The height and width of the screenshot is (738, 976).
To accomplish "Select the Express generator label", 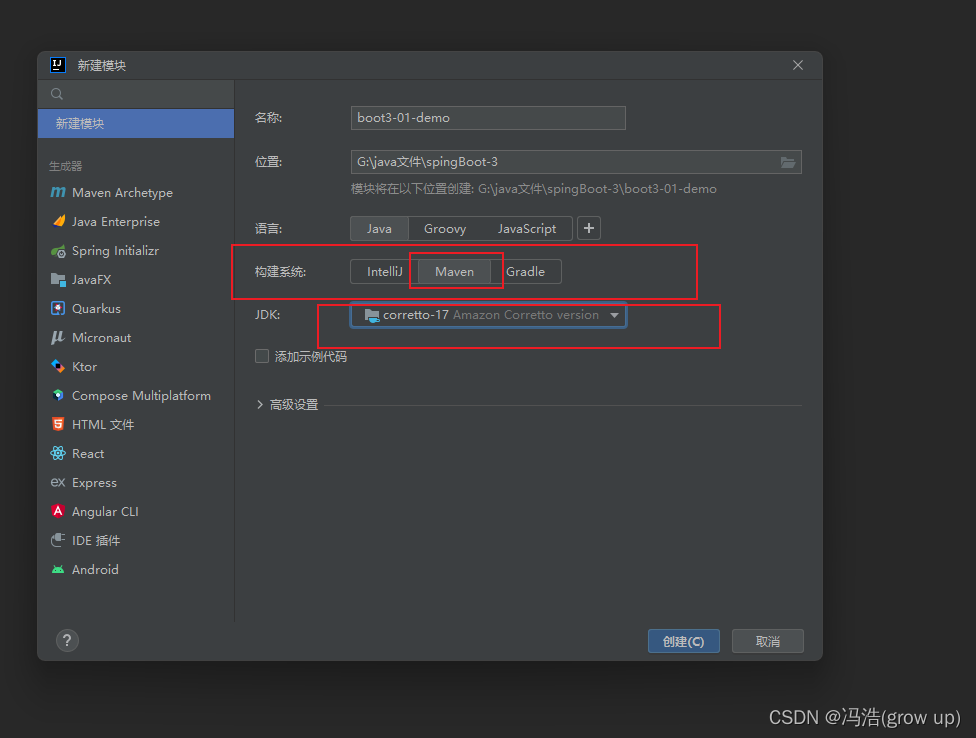I will click(95, 483).
